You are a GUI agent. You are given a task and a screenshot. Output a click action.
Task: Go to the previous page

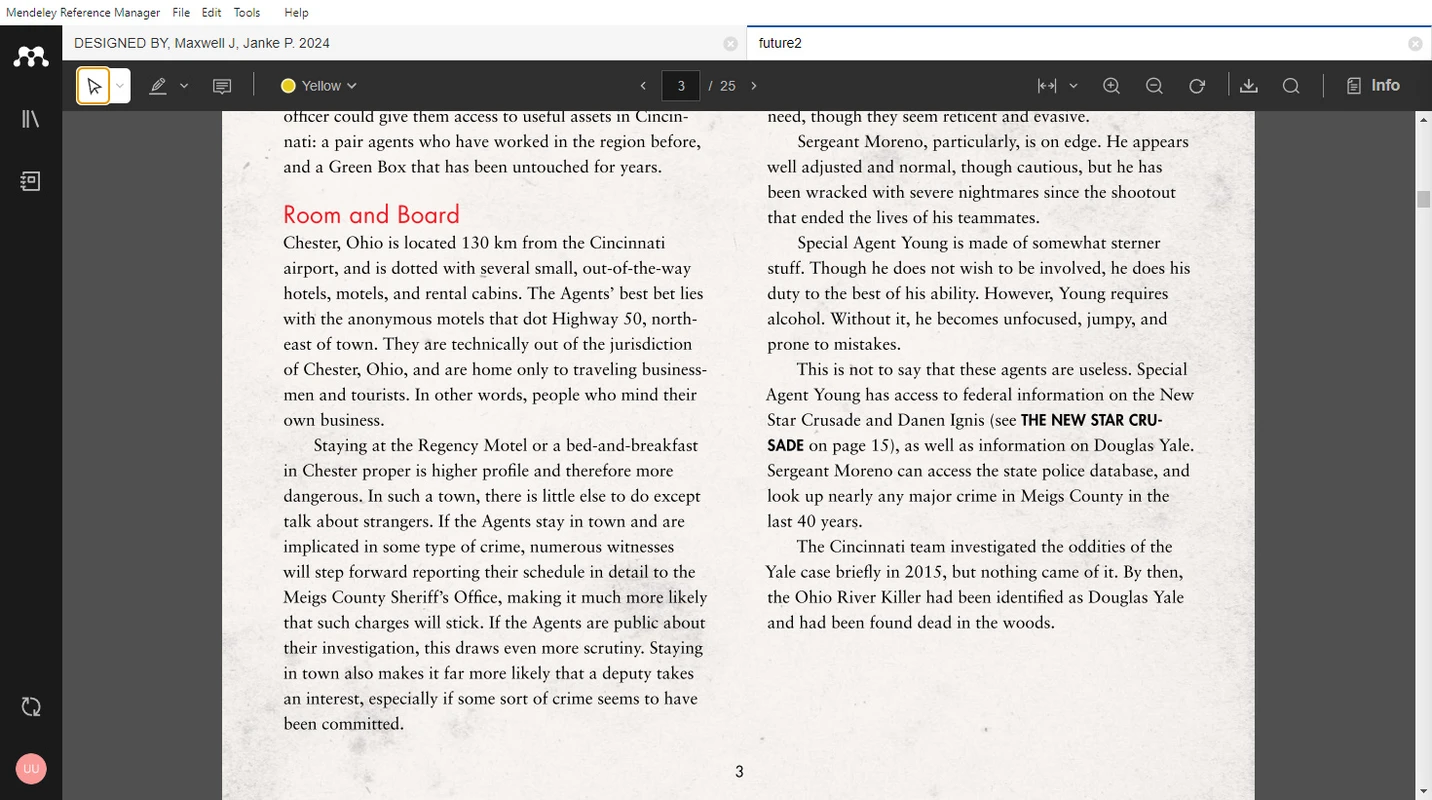click(643, 86)
